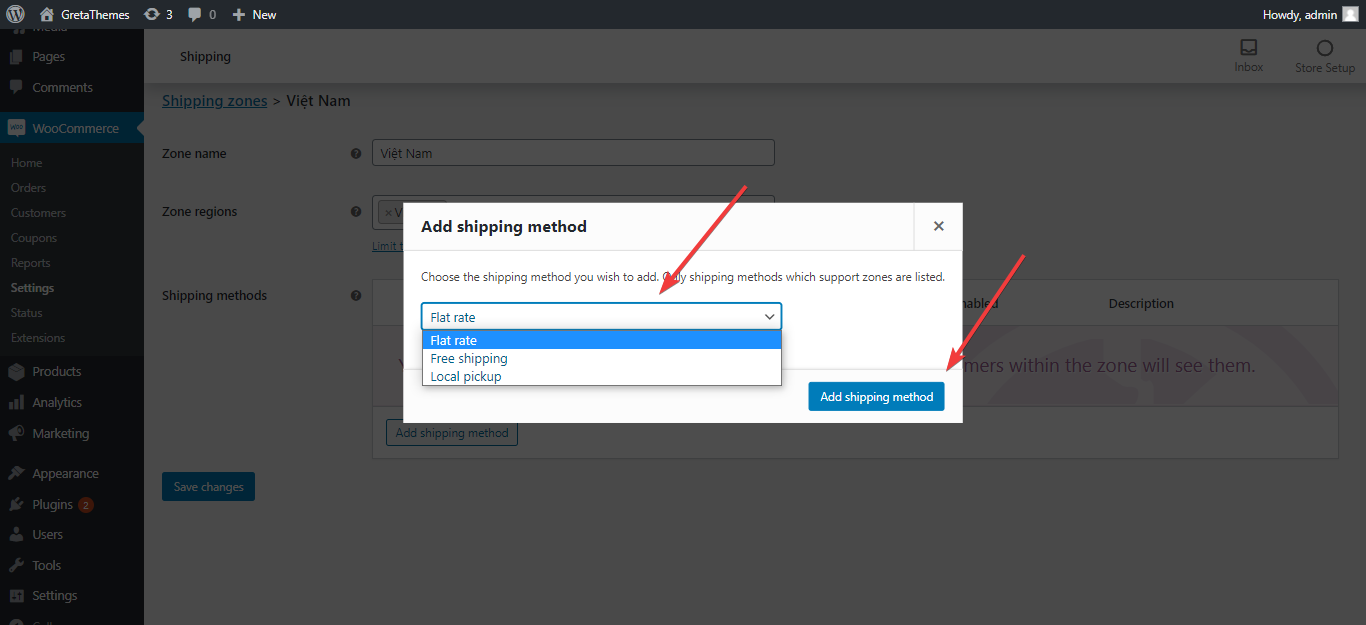The width and height of the screenshot is (1366, 625).
Task: Open the New menu in admin bar
Action: [254, 14]
